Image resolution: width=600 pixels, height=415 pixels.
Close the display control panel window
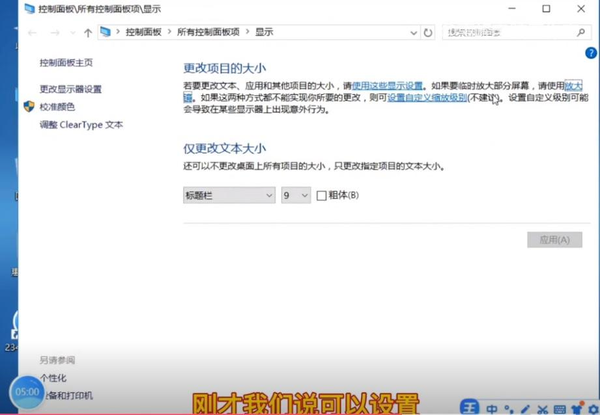click(581, 8)
